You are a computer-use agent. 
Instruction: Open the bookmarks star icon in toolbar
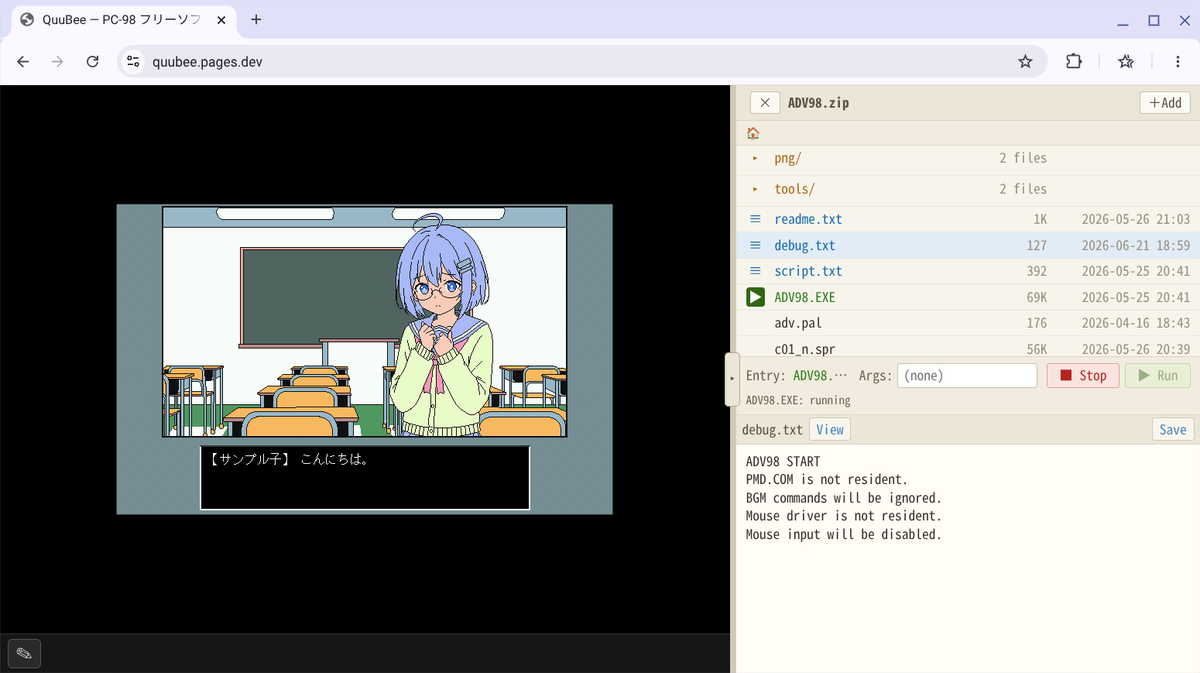pos(1126,62)
